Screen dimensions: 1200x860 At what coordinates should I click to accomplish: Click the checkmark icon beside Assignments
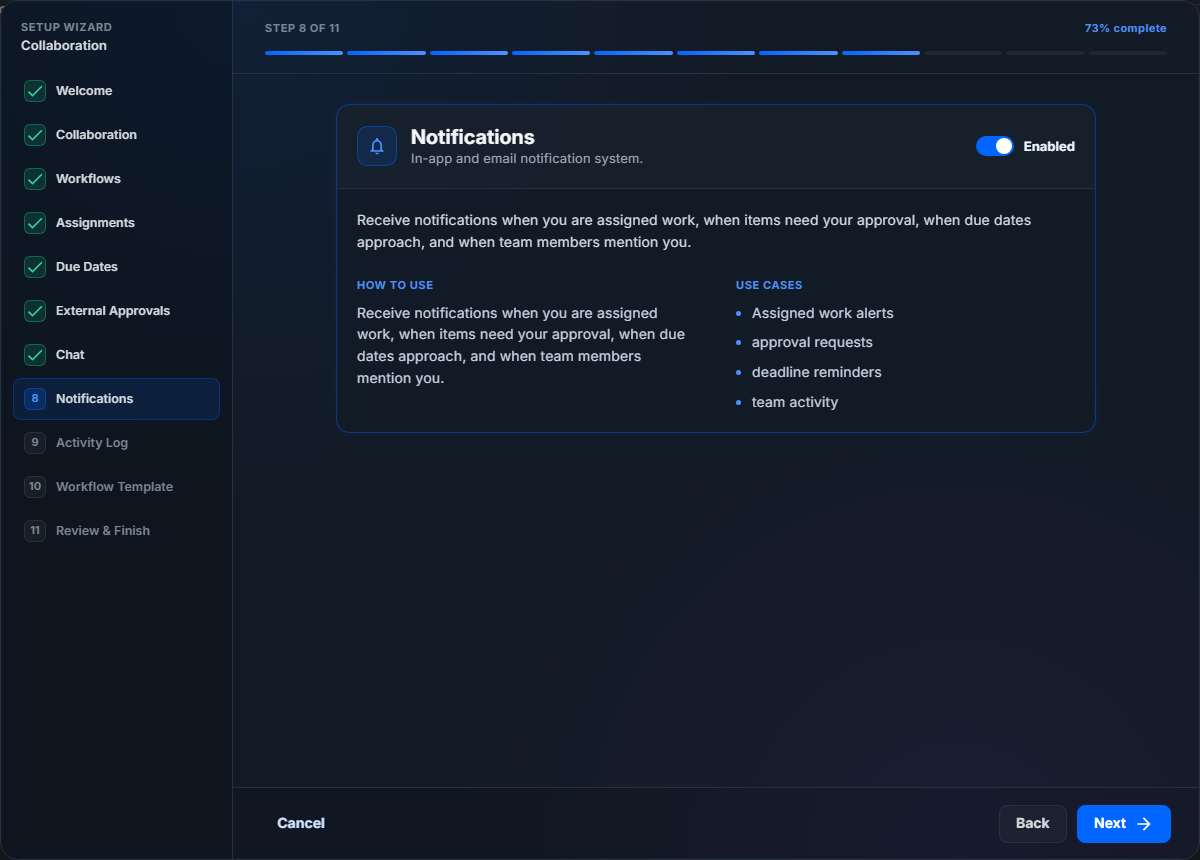tap(35, 223)
